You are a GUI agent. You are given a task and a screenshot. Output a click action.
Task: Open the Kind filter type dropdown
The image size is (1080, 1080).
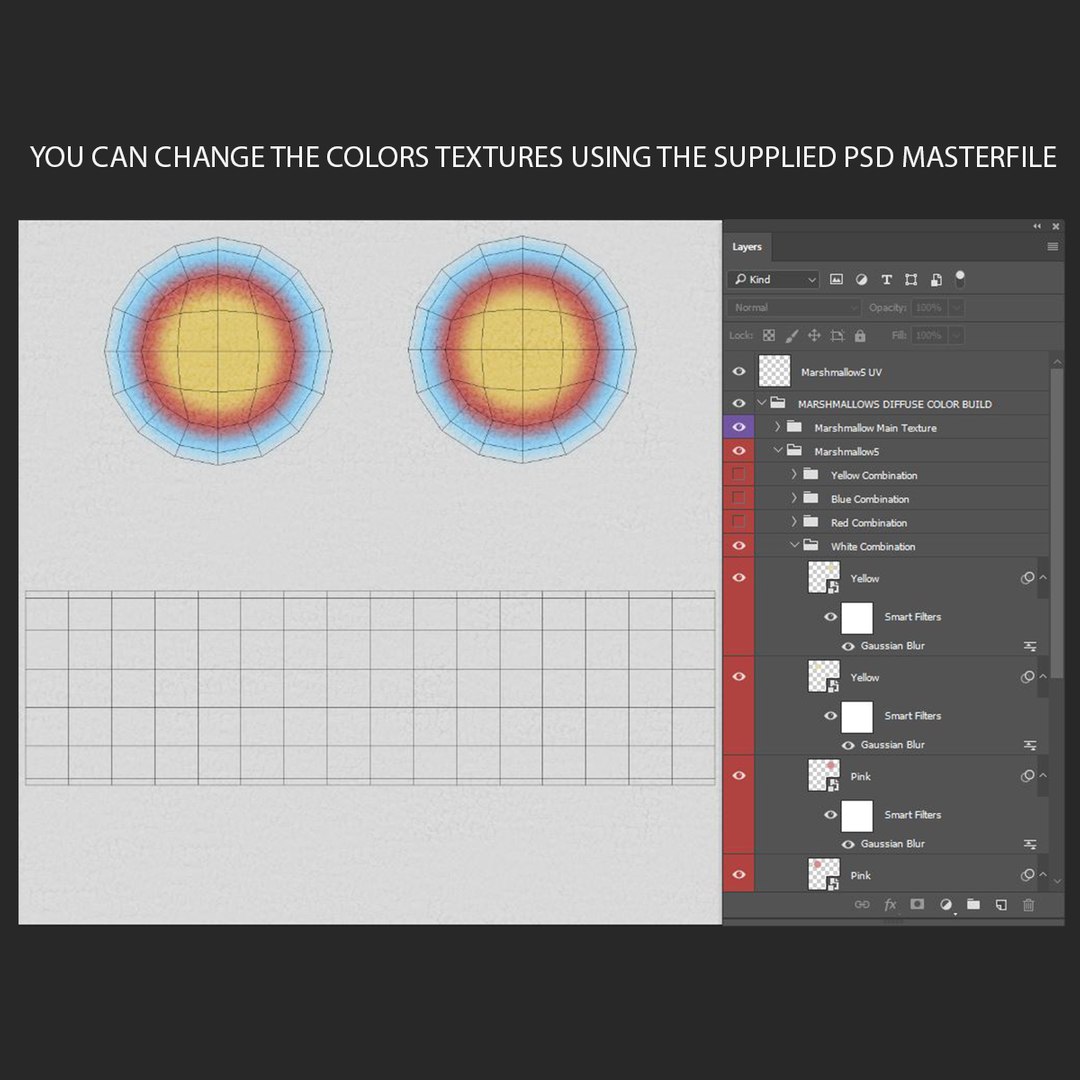(773, 279)
